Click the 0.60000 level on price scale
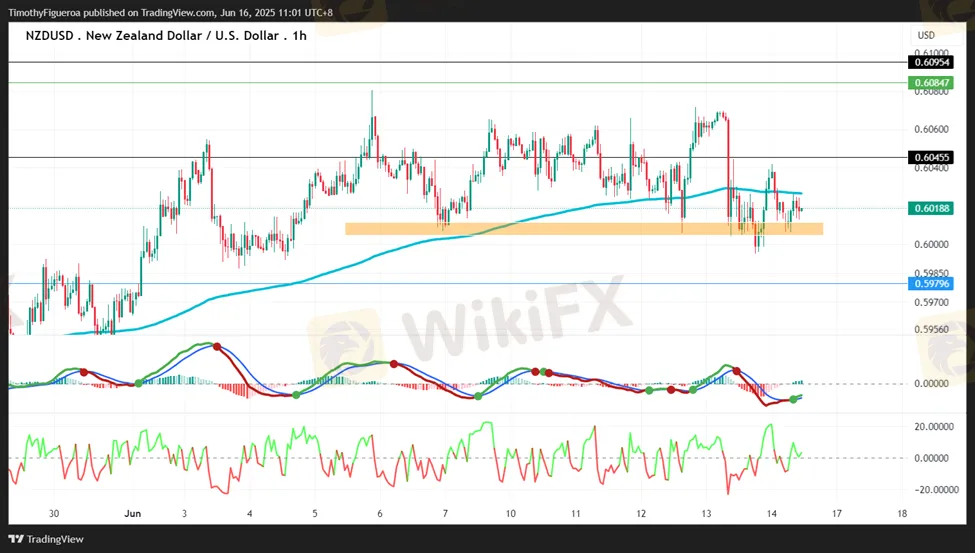The width and height of the screenshot is (975, 553). [x=931, y=244]
